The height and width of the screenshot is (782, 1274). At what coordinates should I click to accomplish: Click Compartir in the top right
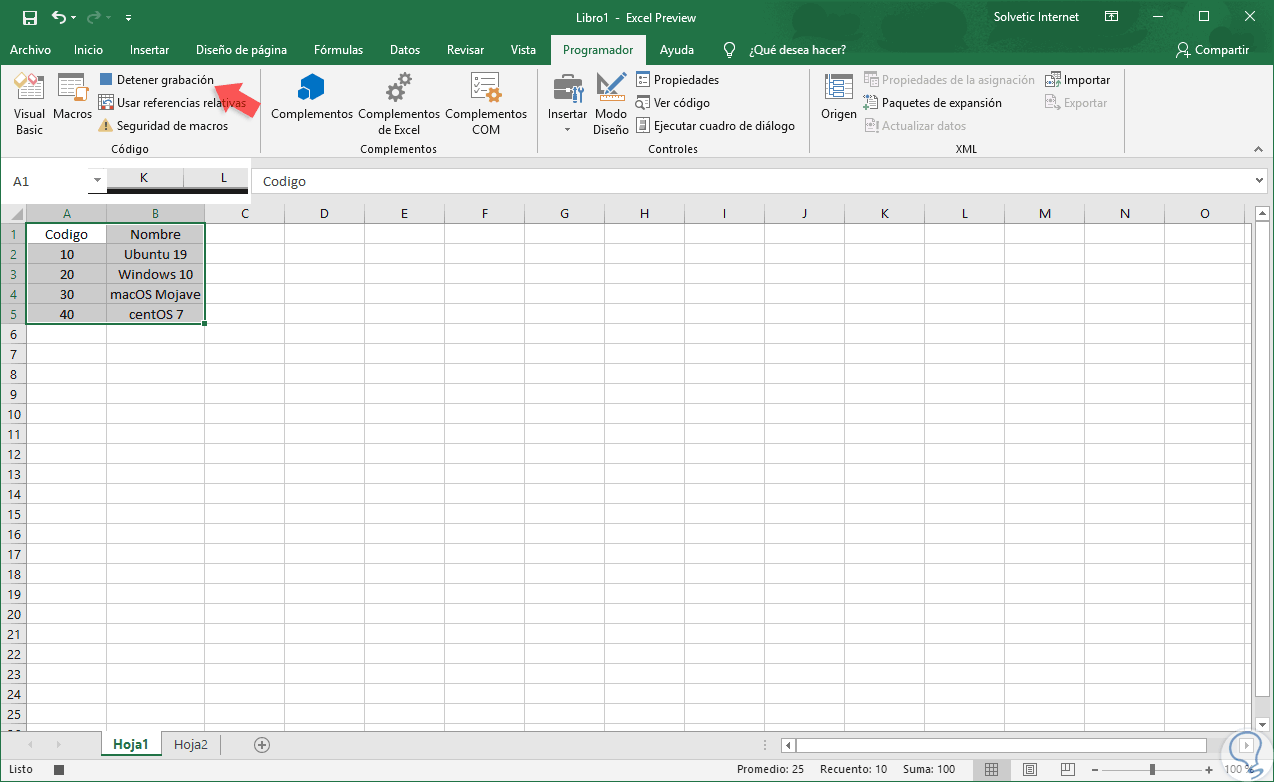click(x=1220, y=48)
